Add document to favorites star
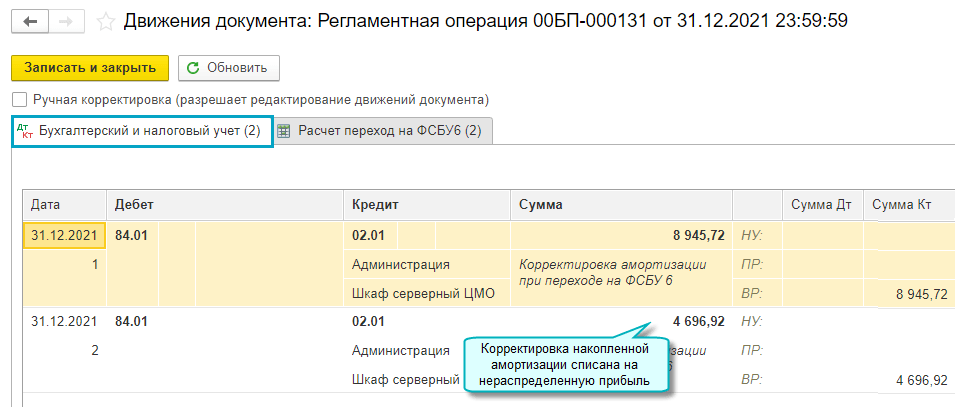The height and width of the screenshot is (407, 955). click(105, 19)
